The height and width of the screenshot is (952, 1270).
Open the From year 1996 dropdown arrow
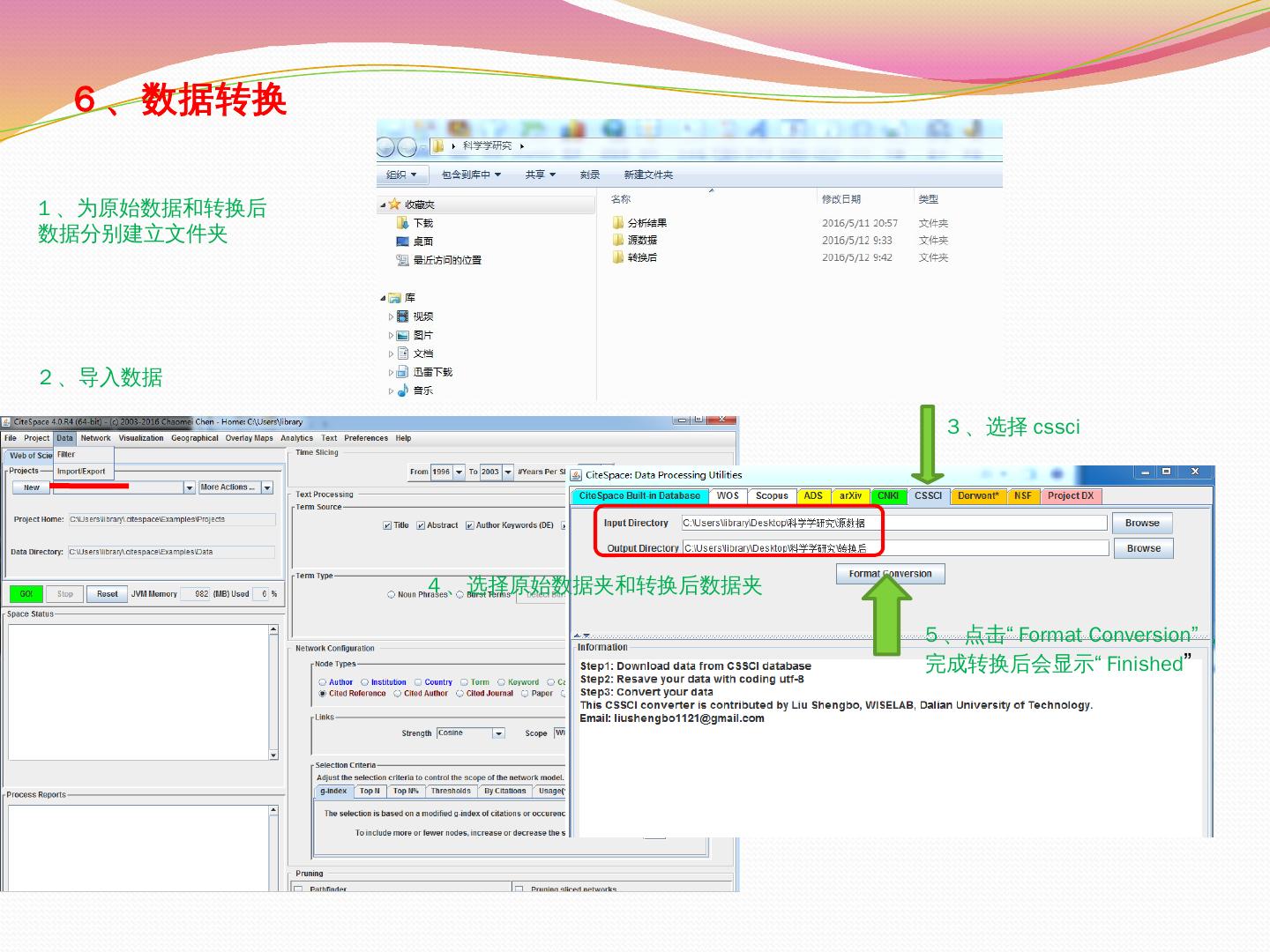(459, 472)
